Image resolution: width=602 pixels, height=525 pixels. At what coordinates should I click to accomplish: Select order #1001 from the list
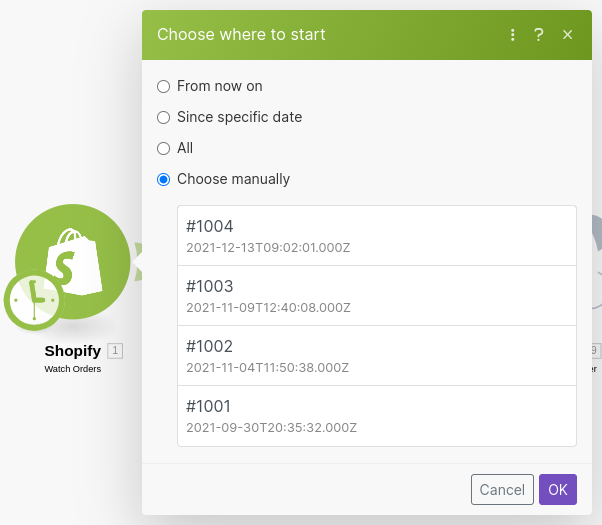(376, 416)
